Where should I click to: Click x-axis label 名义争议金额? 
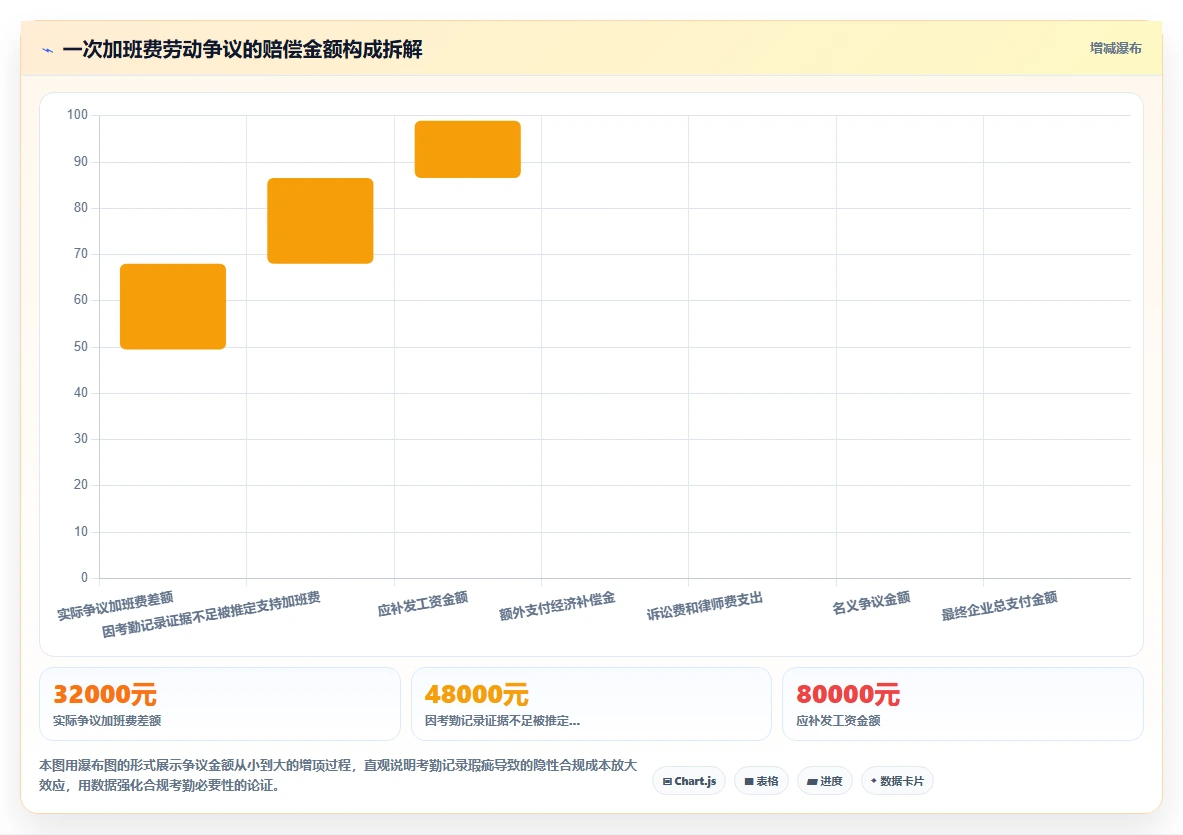871,603
